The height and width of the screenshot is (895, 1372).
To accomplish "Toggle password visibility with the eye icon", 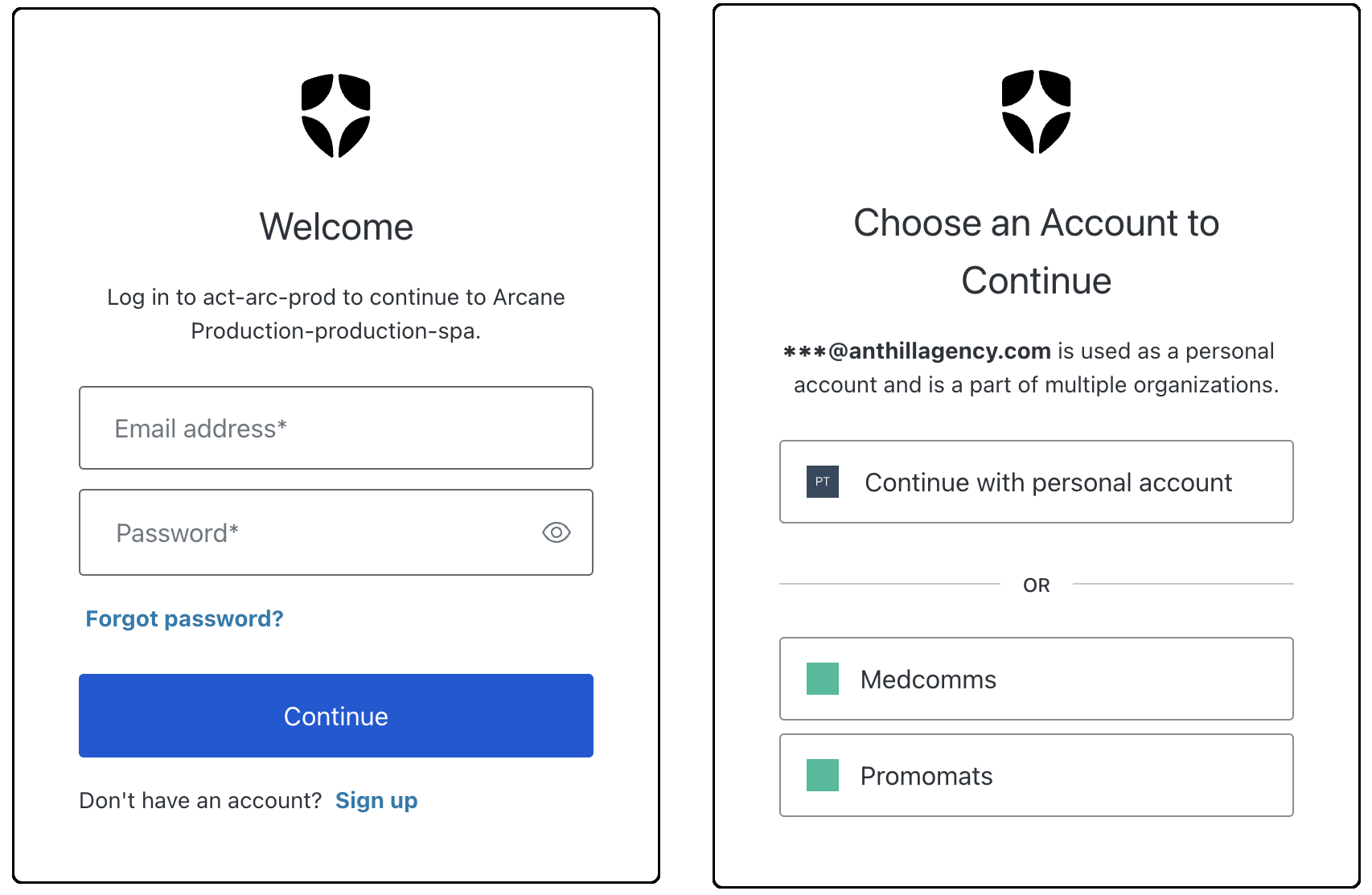I will [x=556, y=532].
